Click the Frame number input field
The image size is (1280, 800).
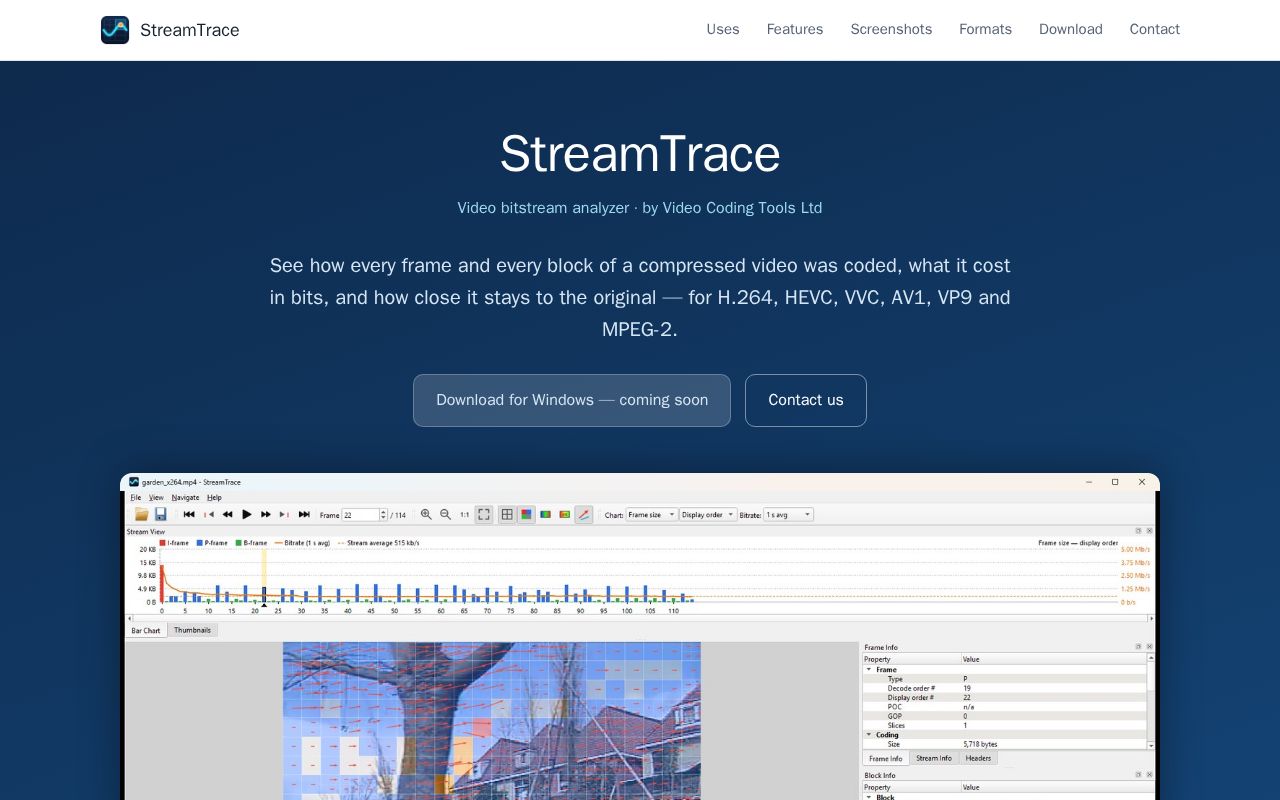coord(360,515)
